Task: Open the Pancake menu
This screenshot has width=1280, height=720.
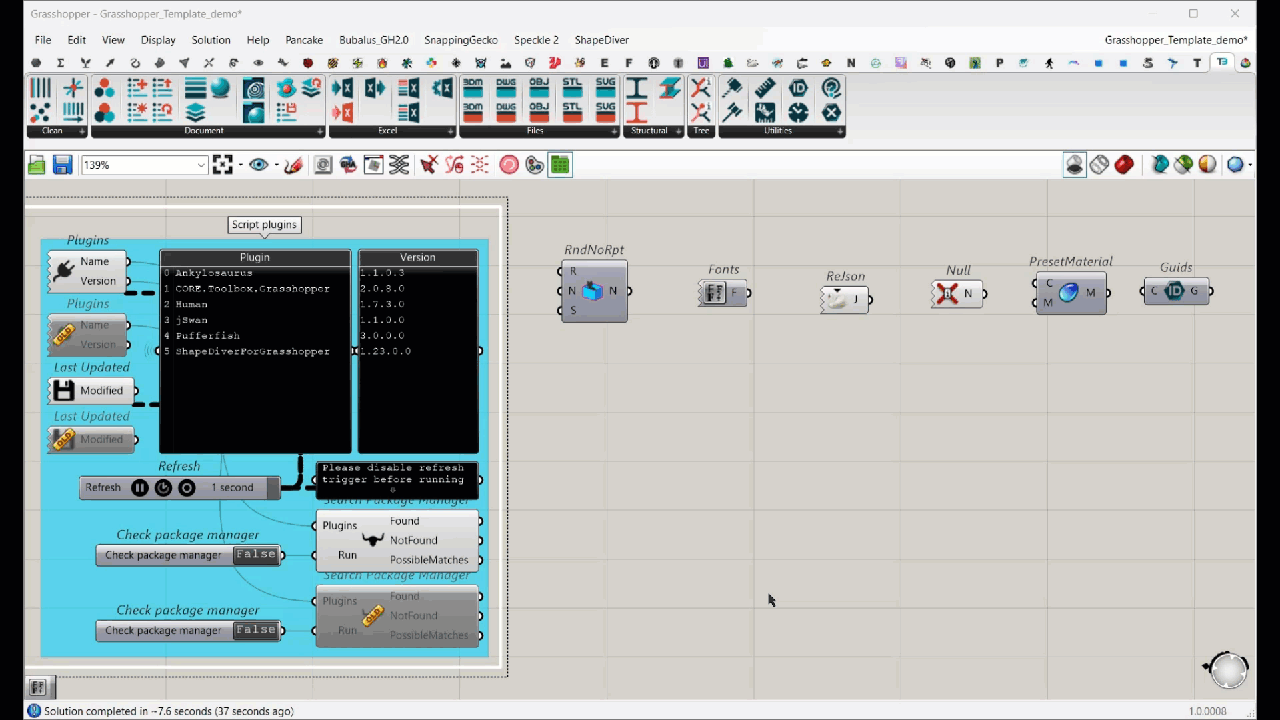Action: tap(304, 40)
